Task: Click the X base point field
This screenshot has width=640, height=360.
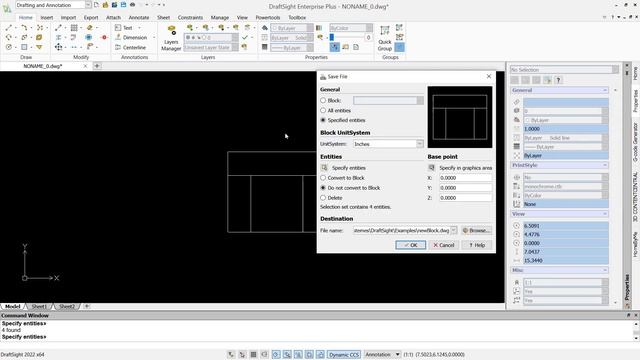Action: [x=465, y=178]
